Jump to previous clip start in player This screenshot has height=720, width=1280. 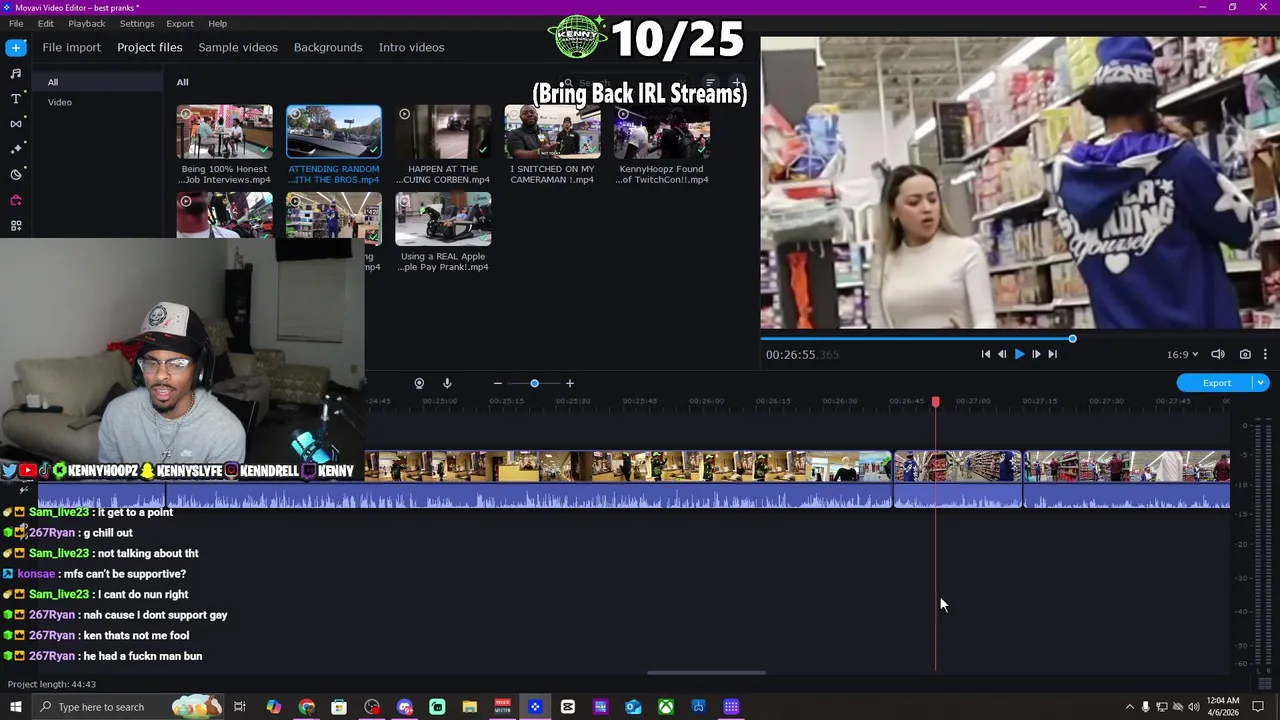pyautogui.click(x=985, y=354)
